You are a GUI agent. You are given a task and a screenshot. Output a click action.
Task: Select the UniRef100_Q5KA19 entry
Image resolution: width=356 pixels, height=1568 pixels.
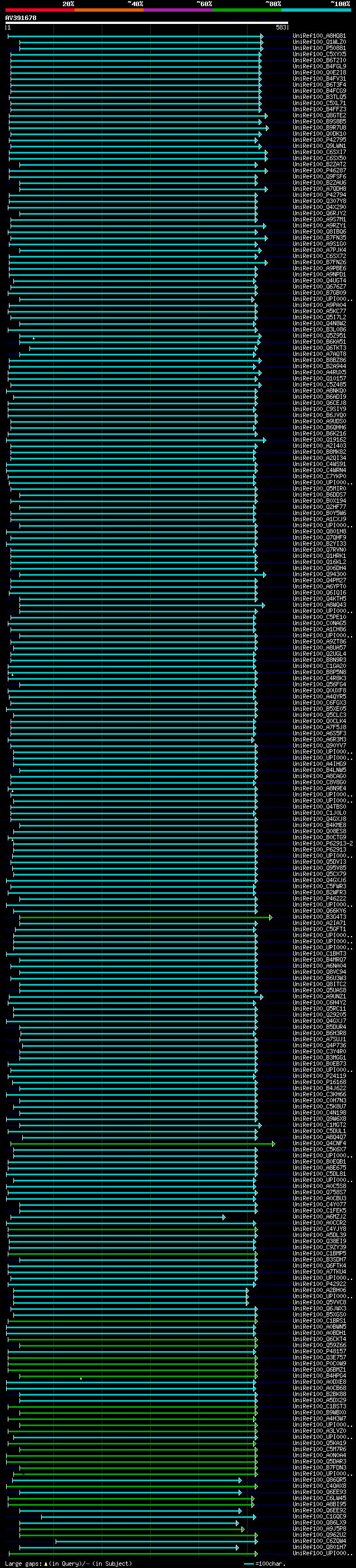point(319,1443)
